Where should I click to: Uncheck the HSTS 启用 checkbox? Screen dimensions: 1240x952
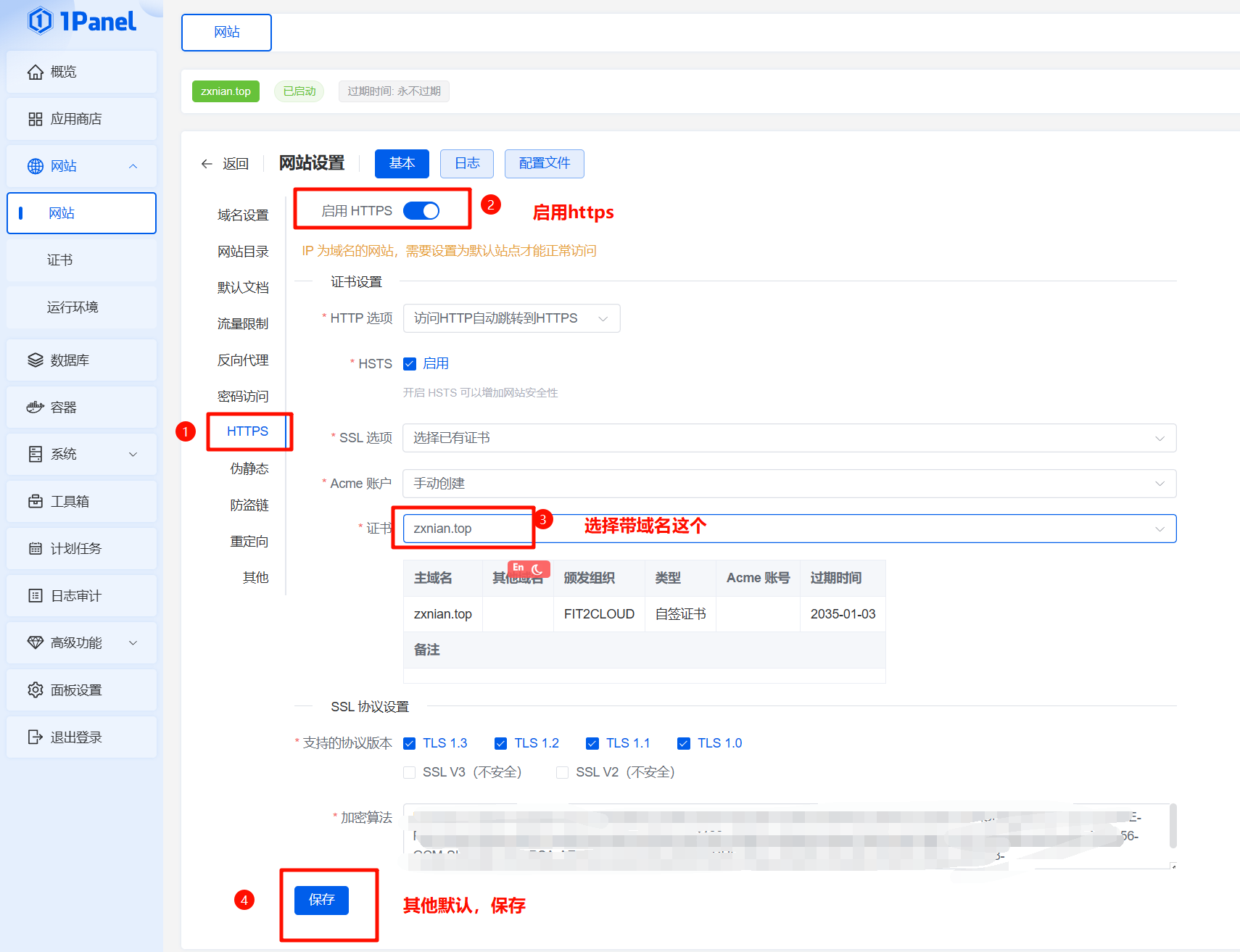point(410,364)
